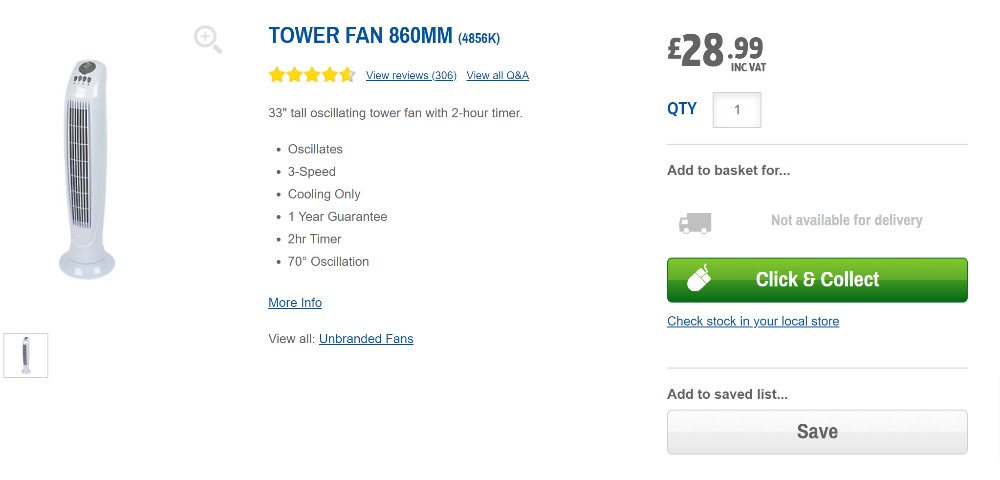Open the View all Q&A link
1000x480 pixels.
[x=497, y=76]
